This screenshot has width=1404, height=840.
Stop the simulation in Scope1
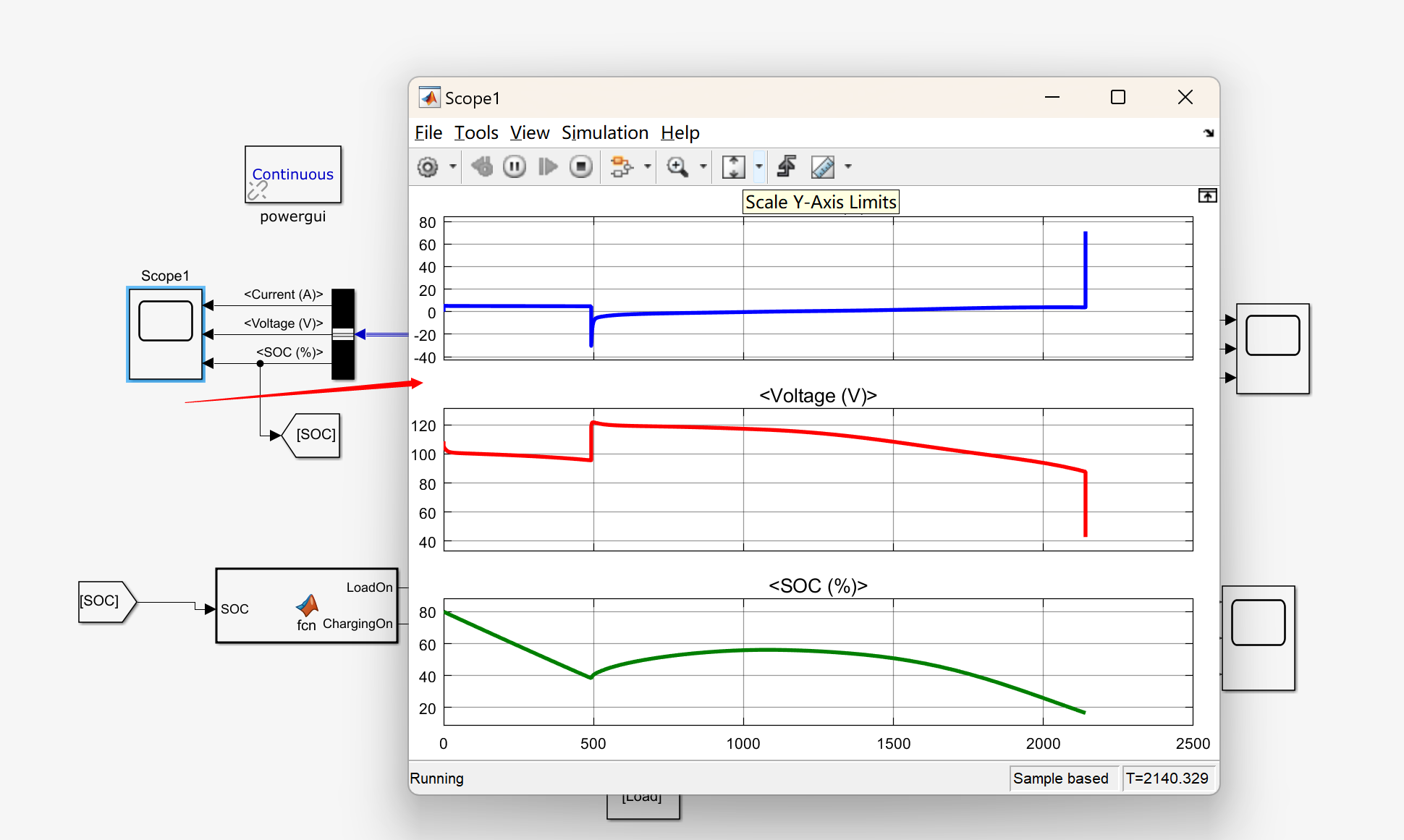(580, 167)
